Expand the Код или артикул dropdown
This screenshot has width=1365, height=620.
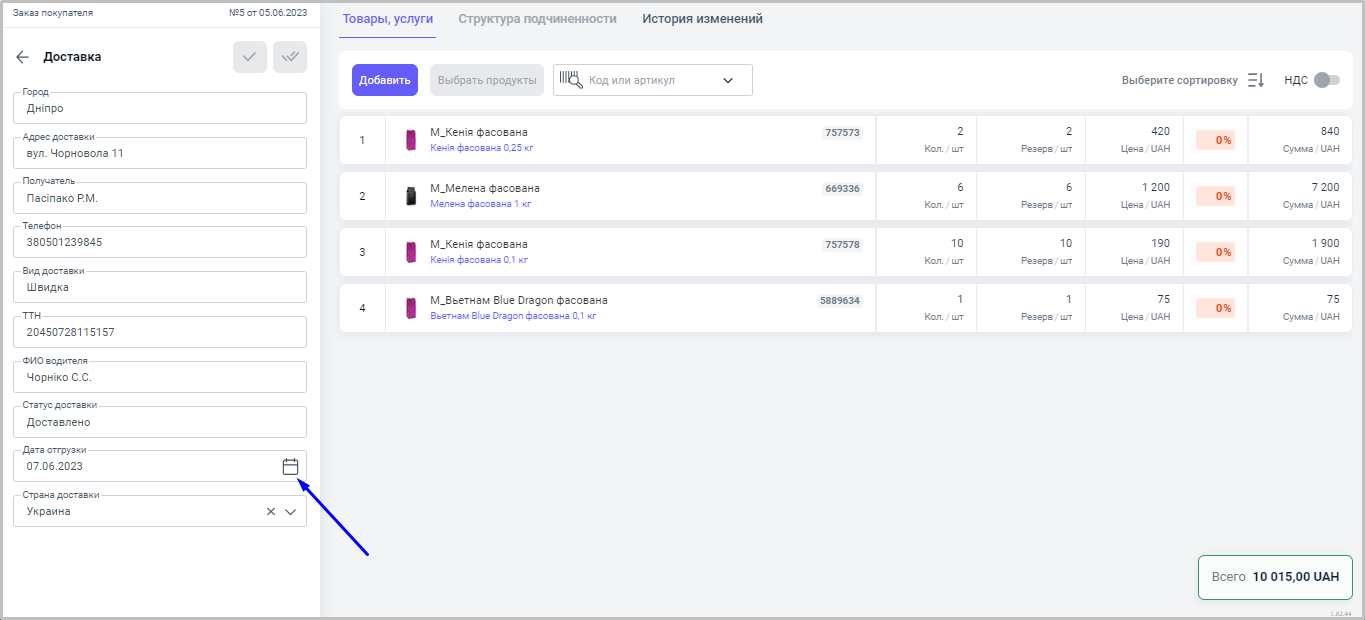point(728,80)
